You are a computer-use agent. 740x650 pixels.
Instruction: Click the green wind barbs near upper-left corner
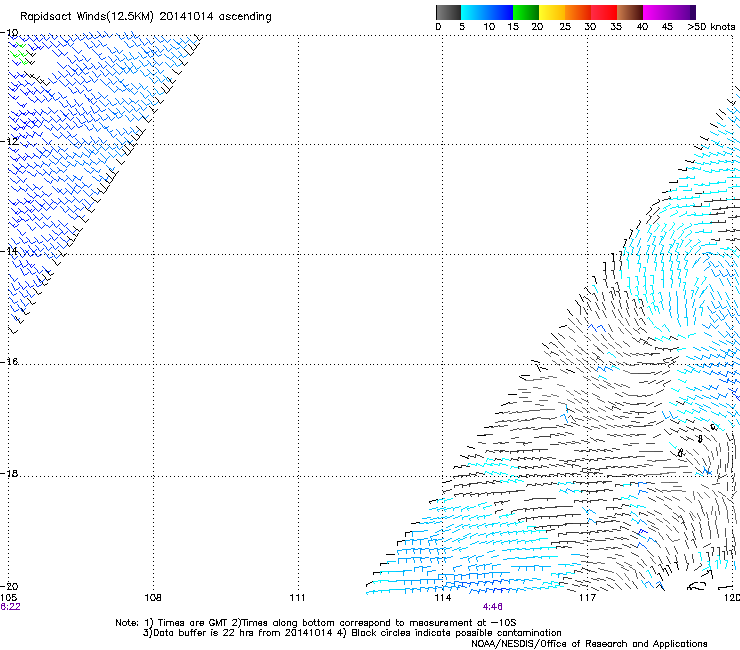pos(19,53)
